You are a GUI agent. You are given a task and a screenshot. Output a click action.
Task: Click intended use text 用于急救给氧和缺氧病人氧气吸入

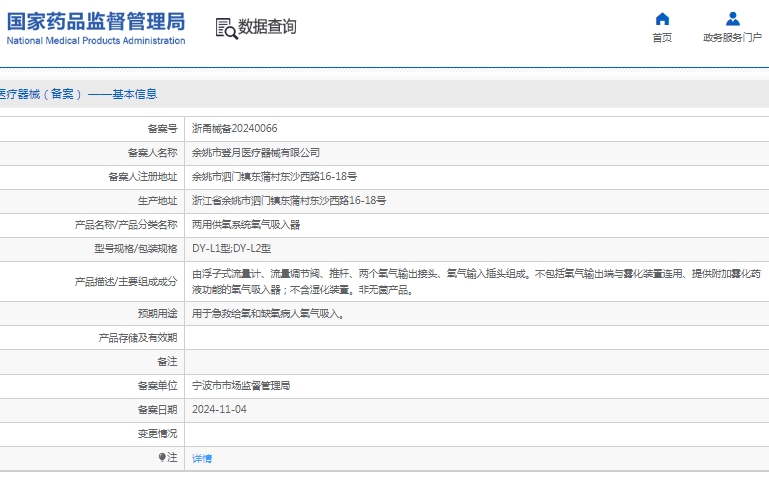tap(268, 314)
